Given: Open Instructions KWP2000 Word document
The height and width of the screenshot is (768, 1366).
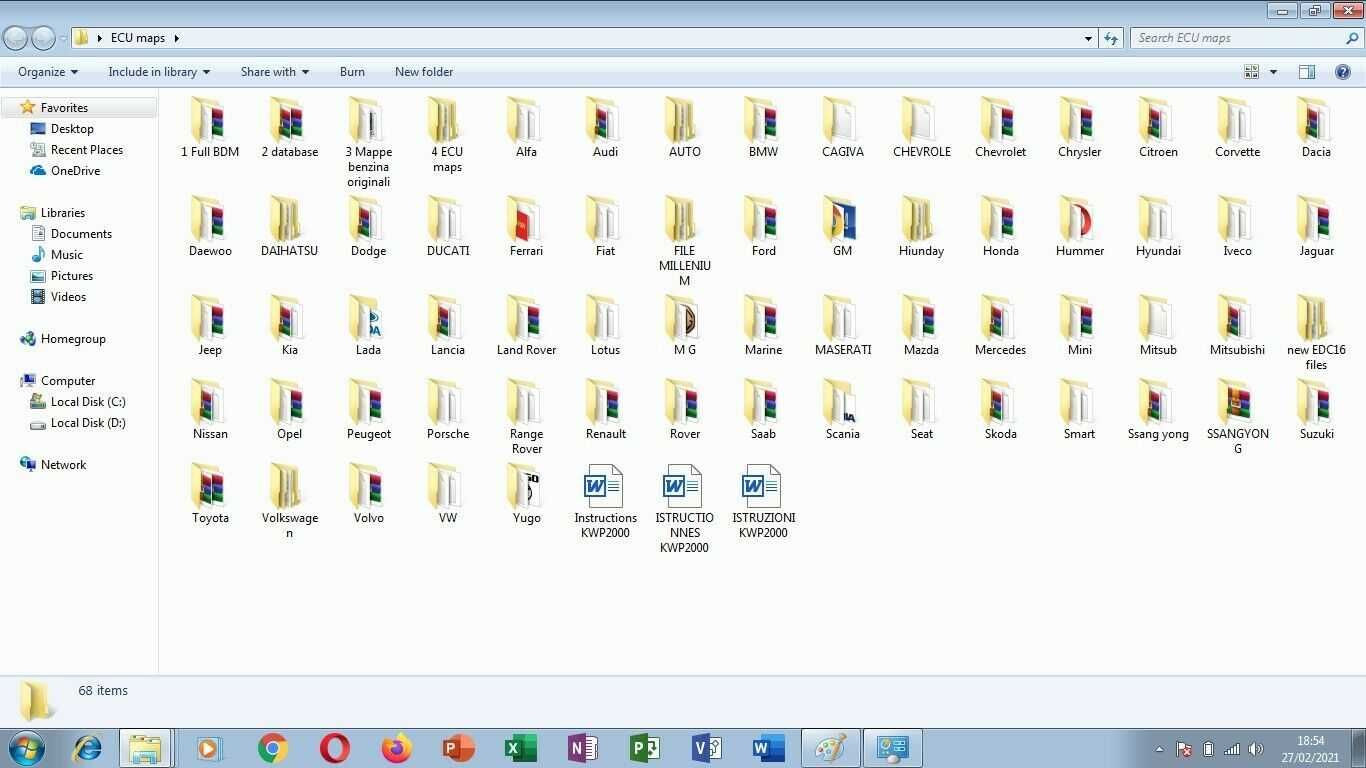Looking at the screenshot, I should (605, 502).
